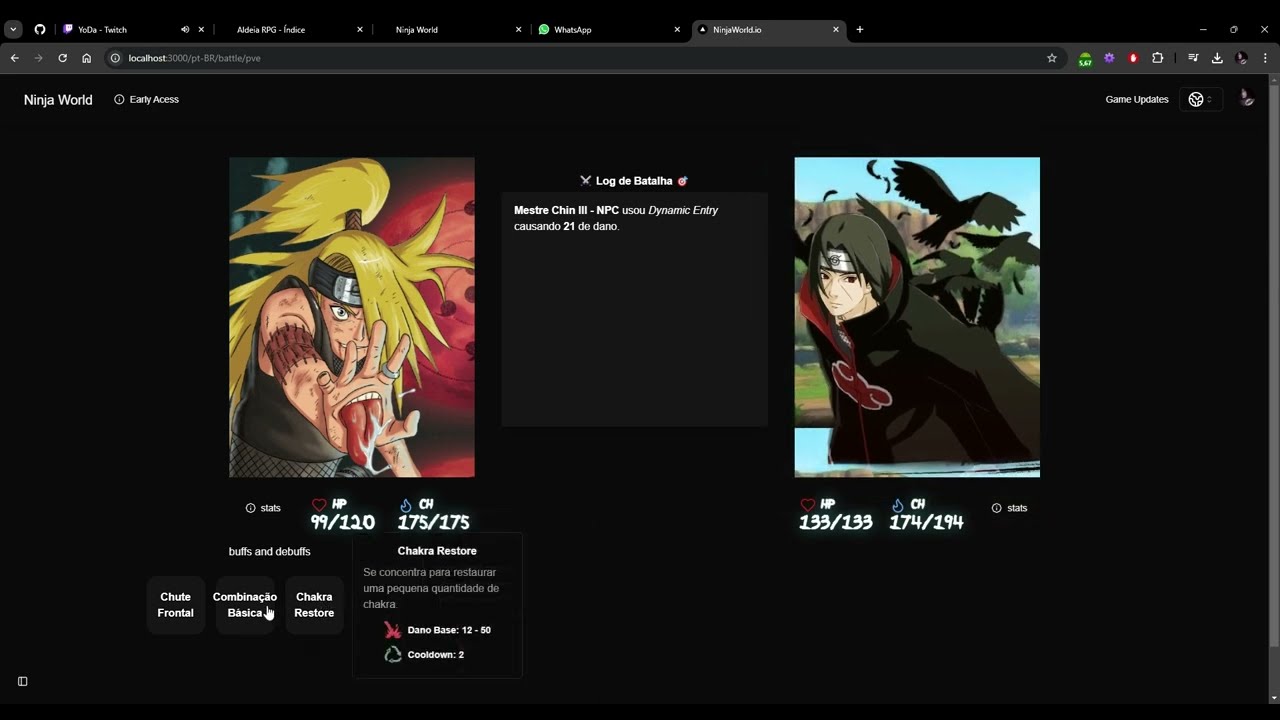Click the heart icon above 99/120
1280x720 pixels.
click(319, 505)
